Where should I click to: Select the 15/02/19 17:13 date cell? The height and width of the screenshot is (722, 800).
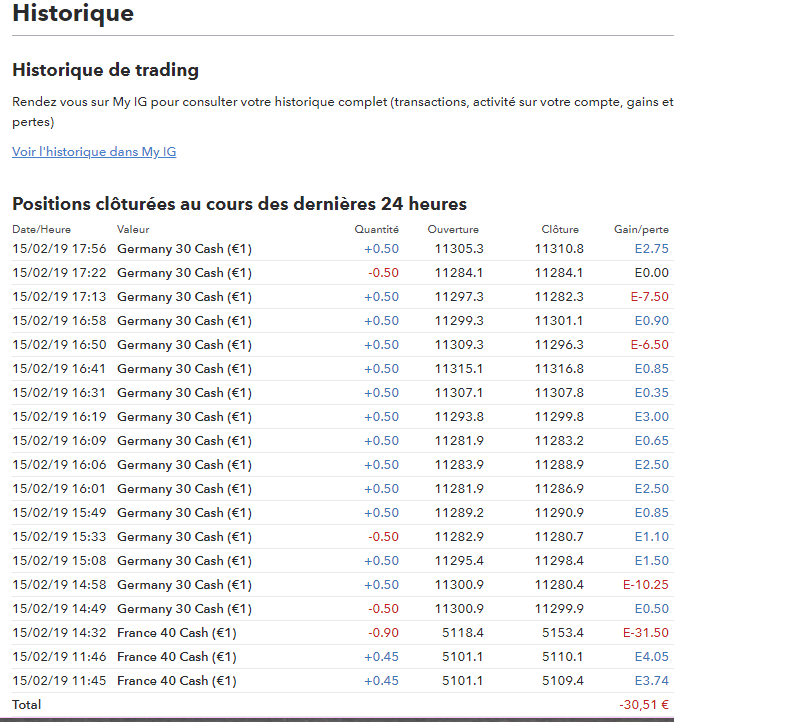click(x=59, y=296)
